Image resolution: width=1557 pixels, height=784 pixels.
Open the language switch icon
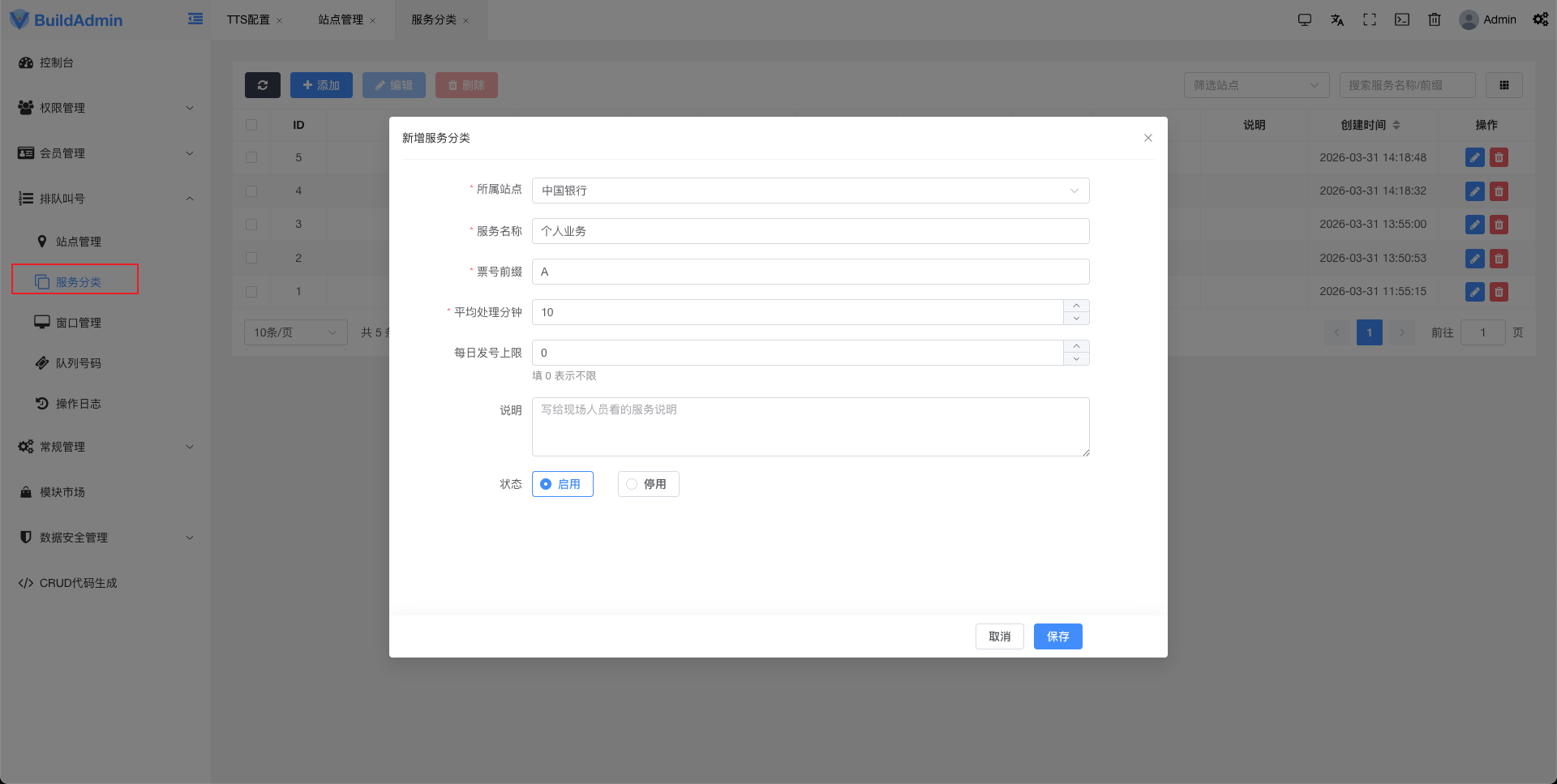pyautogui.click(x=1337, y=19)
